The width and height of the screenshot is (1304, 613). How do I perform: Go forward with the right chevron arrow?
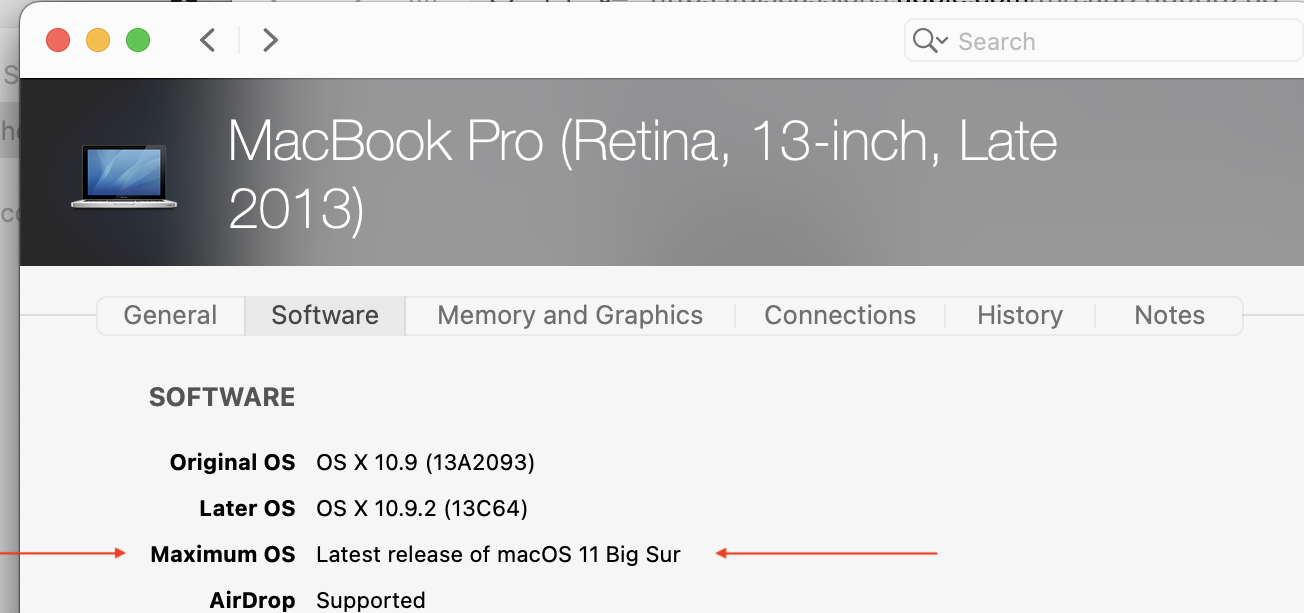click(270, 41)
